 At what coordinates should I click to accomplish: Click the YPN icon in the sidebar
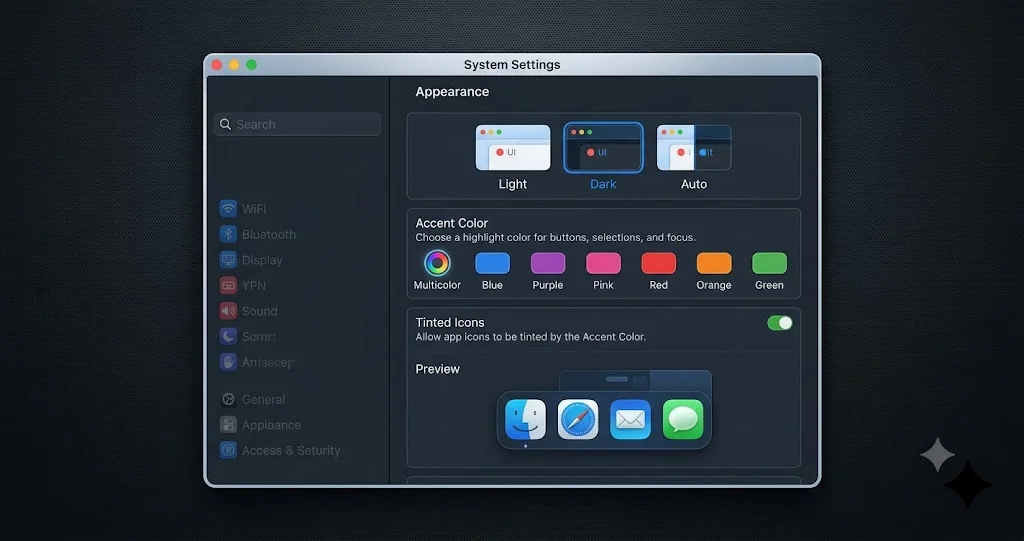228,285
